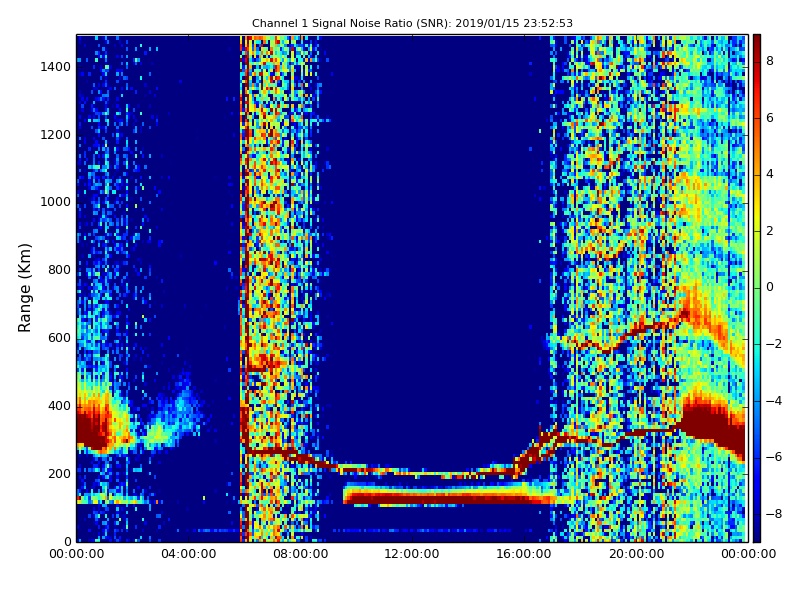800x600 pixels.
Task: Click the 20:00:00 time axis label
Action: [x=636, y=554]
